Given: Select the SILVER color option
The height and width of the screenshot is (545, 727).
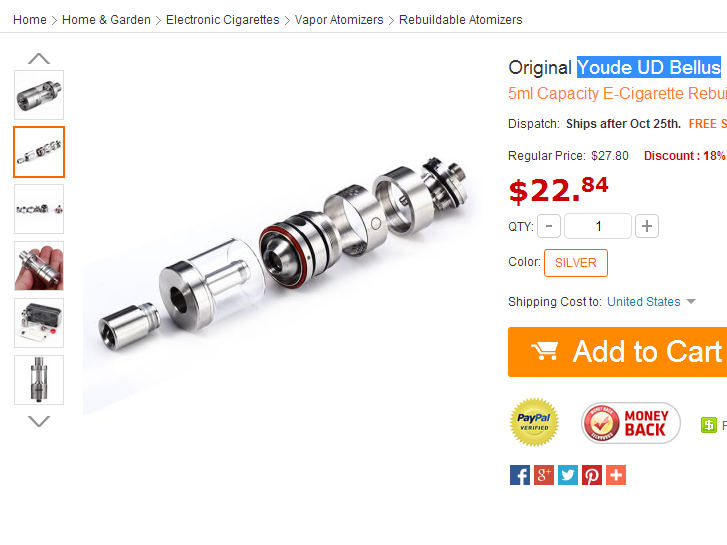Looking at the screenshot, I should click(x=576, y=263).
